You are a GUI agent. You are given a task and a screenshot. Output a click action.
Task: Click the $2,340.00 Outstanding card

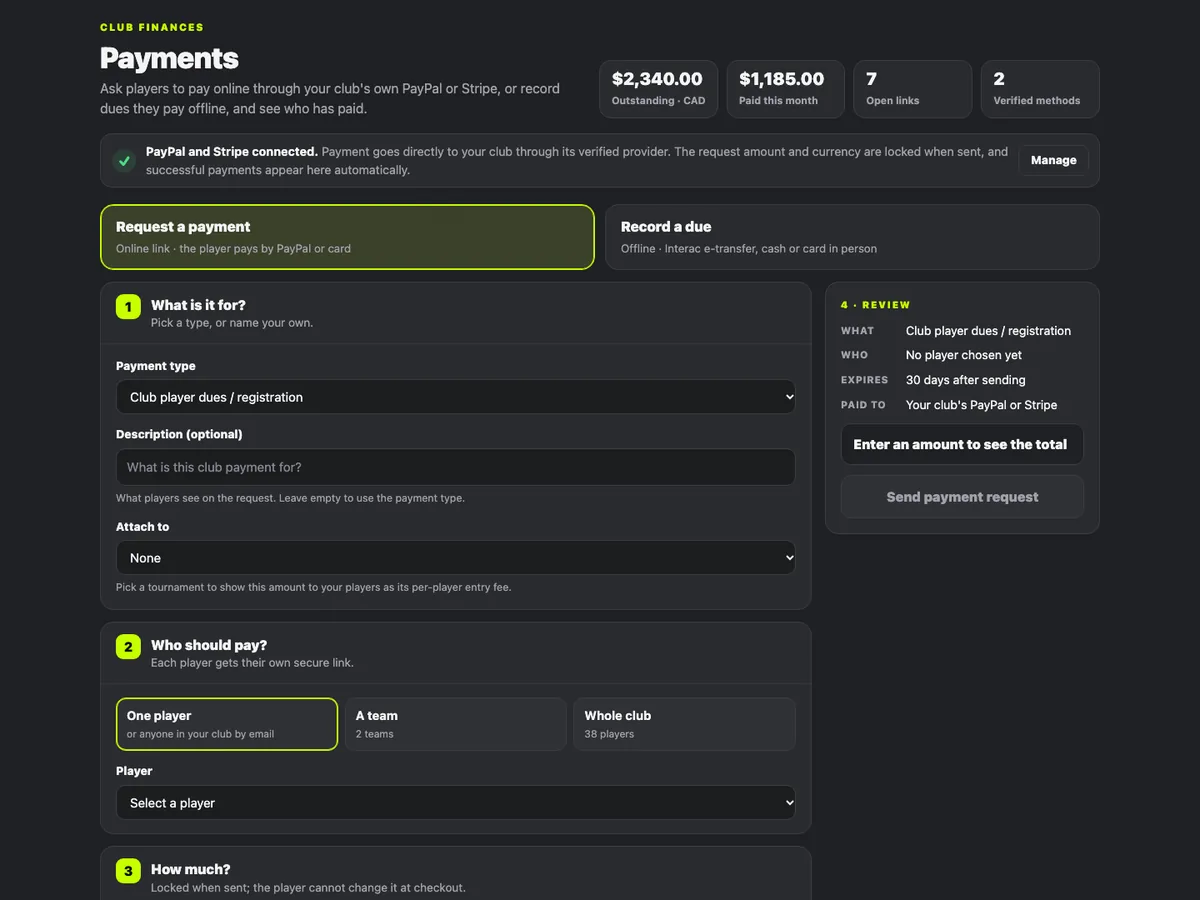coord(658,89)
